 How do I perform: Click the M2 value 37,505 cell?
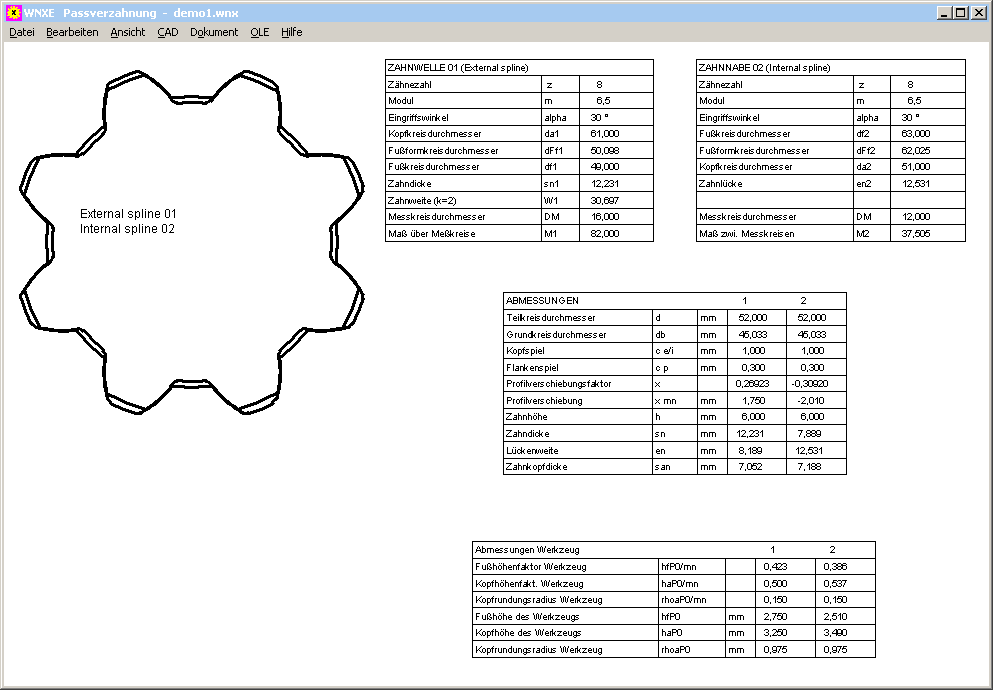[x=915, y=234]
